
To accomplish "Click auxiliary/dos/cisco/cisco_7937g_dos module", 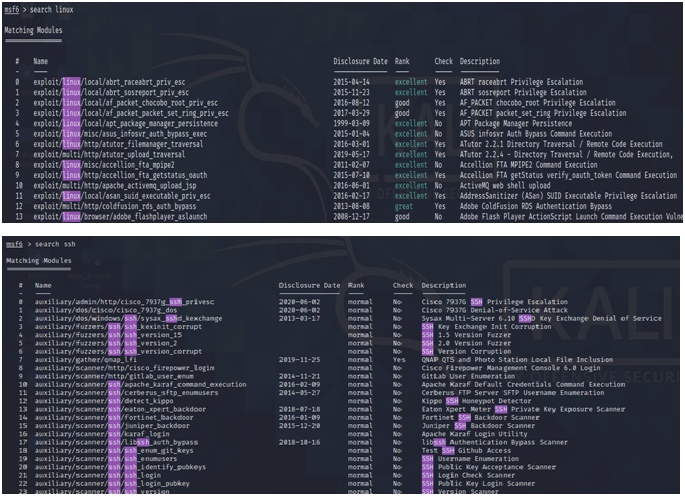I will click(106, 310).
